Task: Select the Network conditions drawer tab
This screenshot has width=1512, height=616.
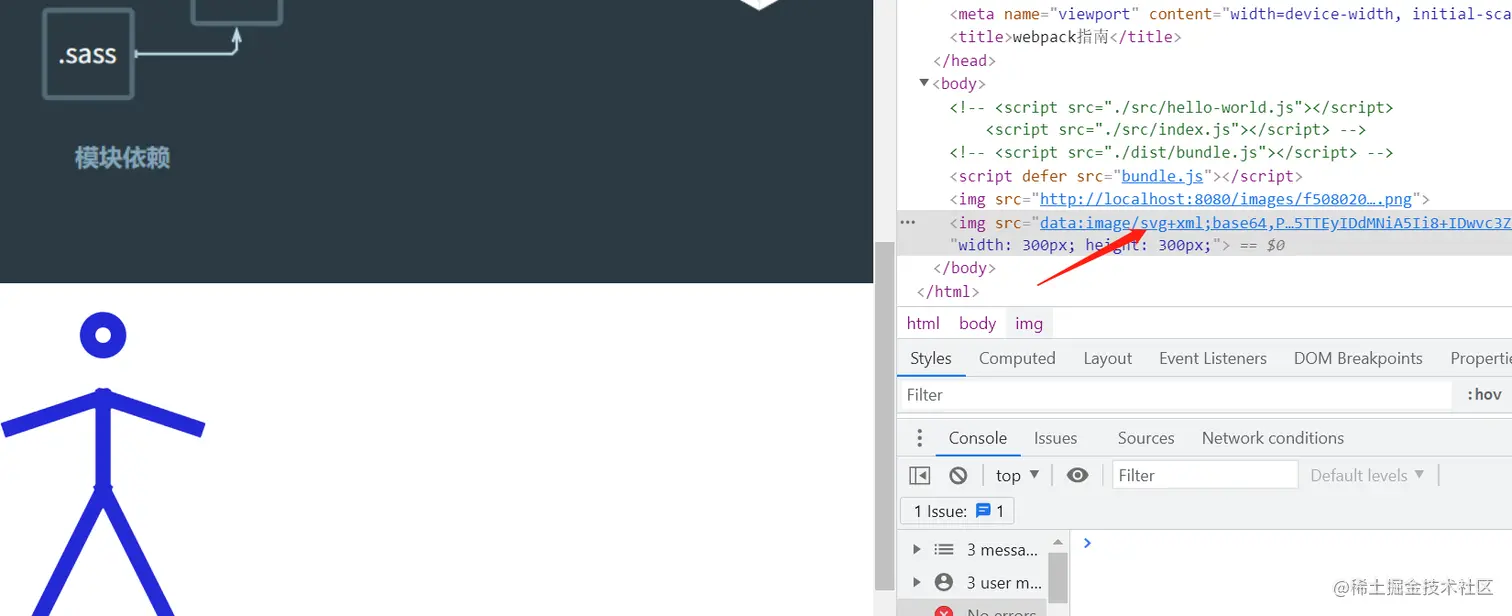Action: [x=1273, y=438]
